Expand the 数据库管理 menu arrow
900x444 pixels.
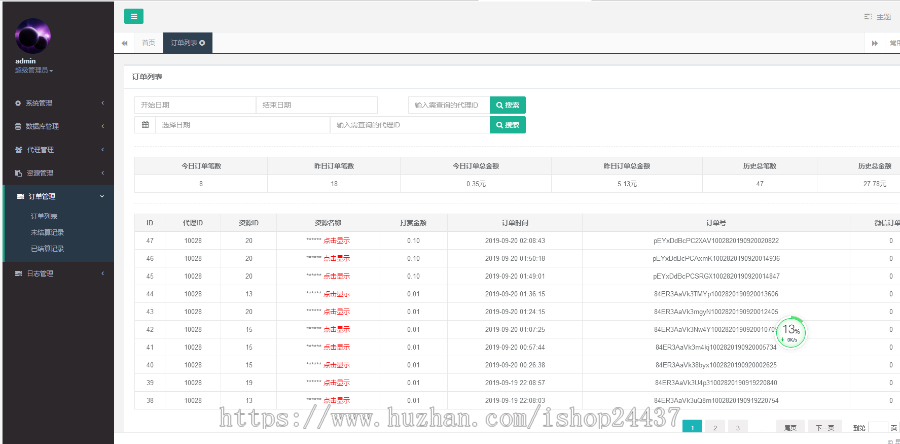click(x=102, y=126)
